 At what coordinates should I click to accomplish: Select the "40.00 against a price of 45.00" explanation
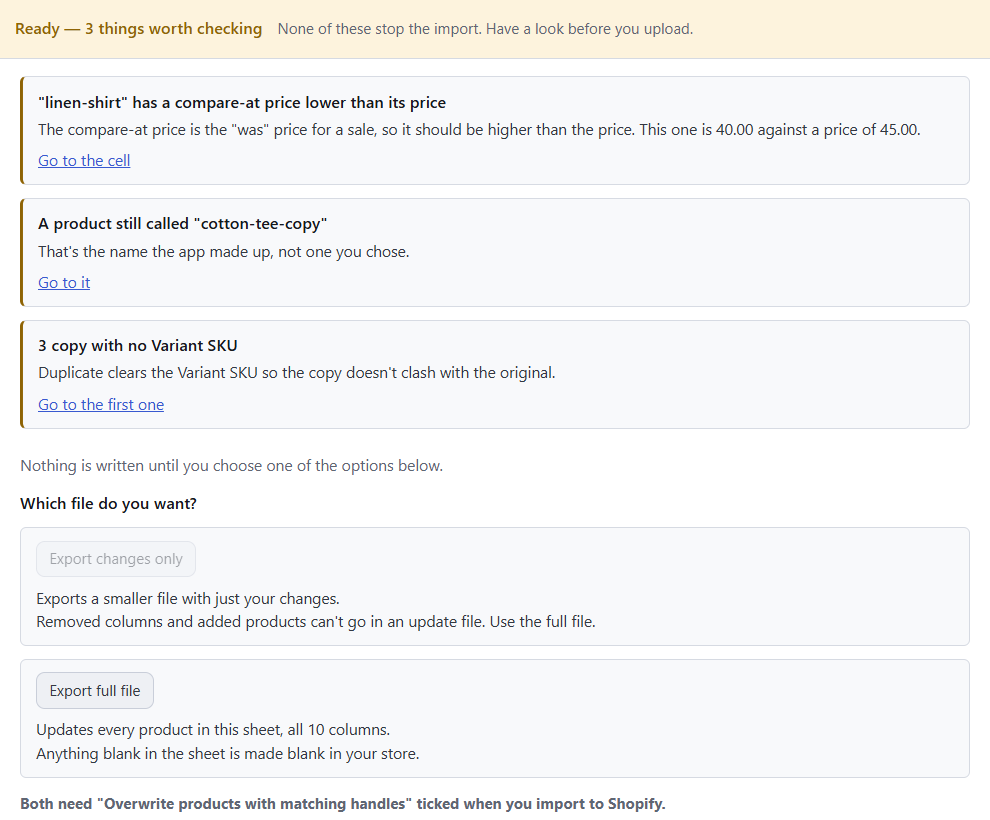coord(479,129)
